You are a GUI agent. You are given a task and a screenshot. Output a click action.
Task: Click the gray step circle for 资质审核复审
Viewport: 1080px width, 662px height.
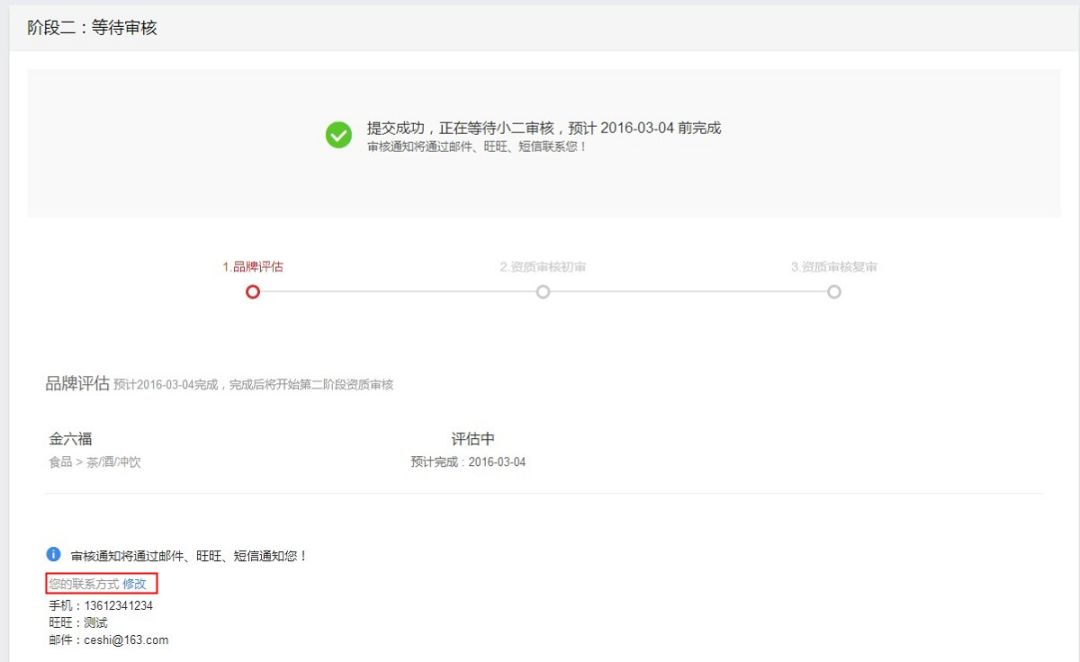pyautogui.click(x=834, y=292)
